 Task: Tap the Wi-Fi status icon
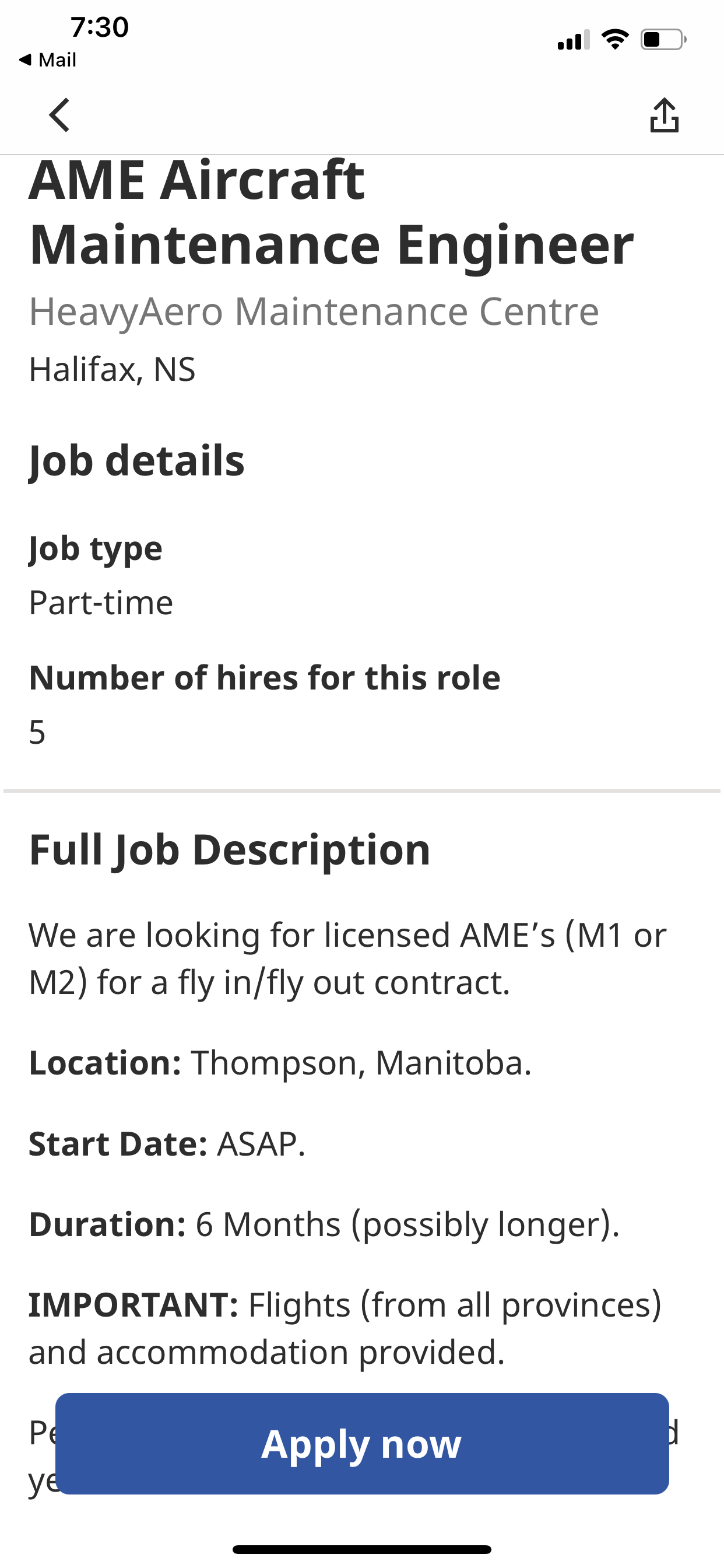614,40
